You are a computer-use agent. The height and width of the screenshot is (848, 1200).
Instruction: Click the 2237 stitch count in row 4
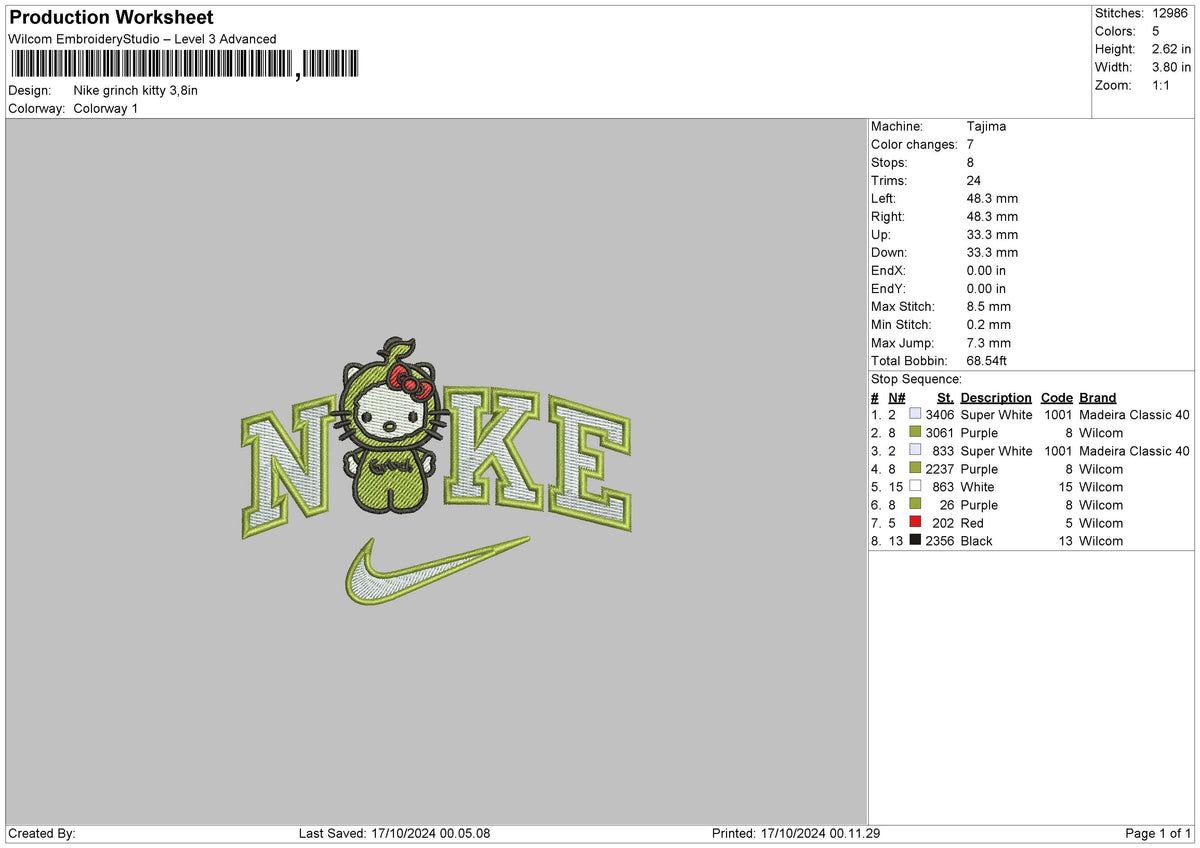point(940,469)
